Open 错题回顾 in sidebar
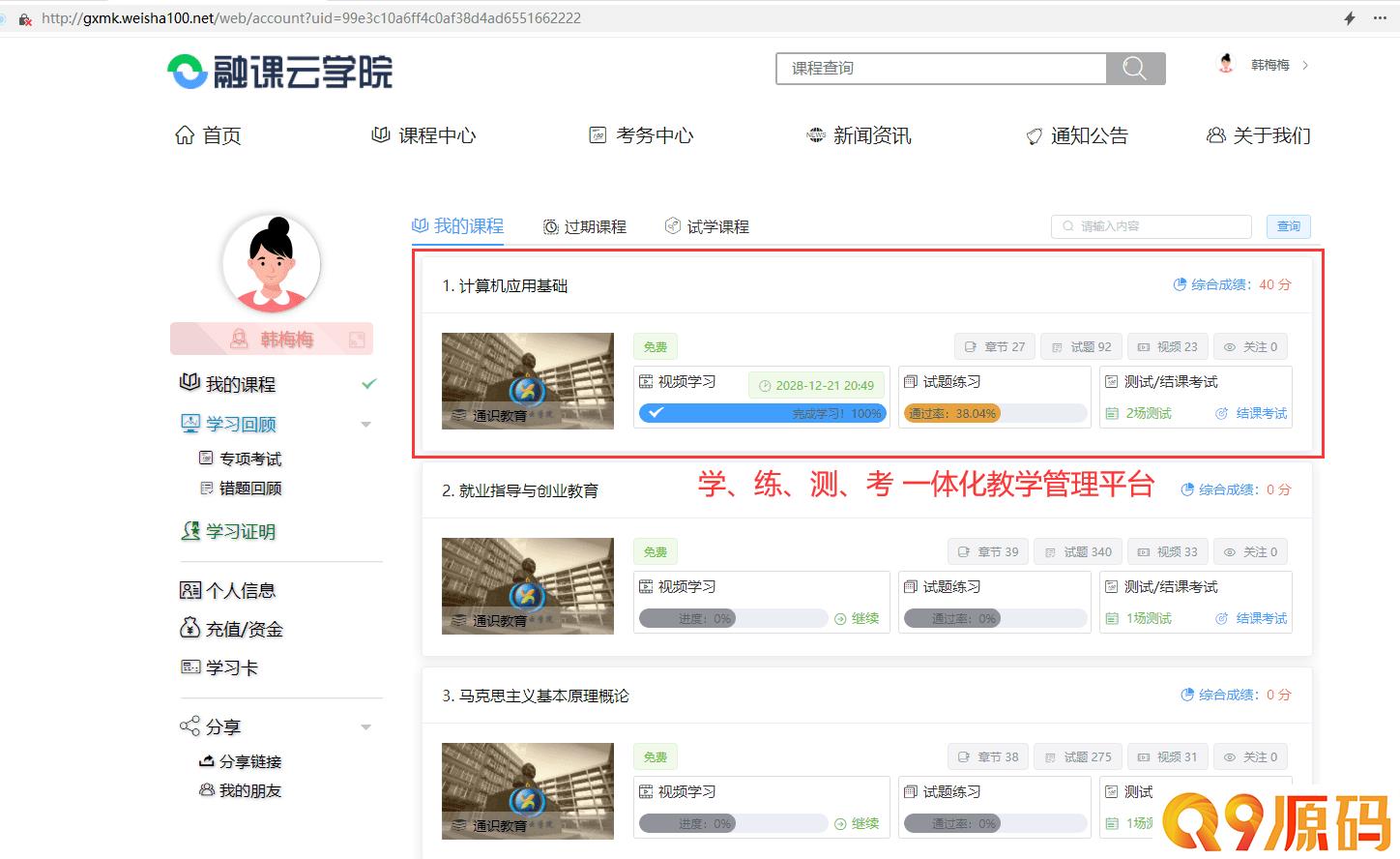Viewport: 1400px width, 859px height. click(240, 488)
